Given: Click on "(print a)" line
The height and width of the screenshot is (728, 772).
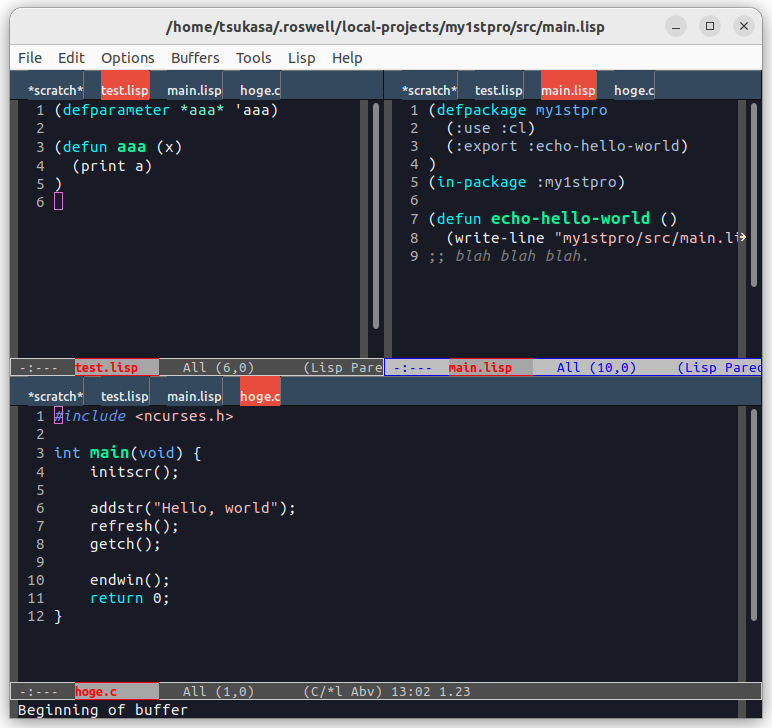Looking at the screenshot, I should click(x=112, y=166).
